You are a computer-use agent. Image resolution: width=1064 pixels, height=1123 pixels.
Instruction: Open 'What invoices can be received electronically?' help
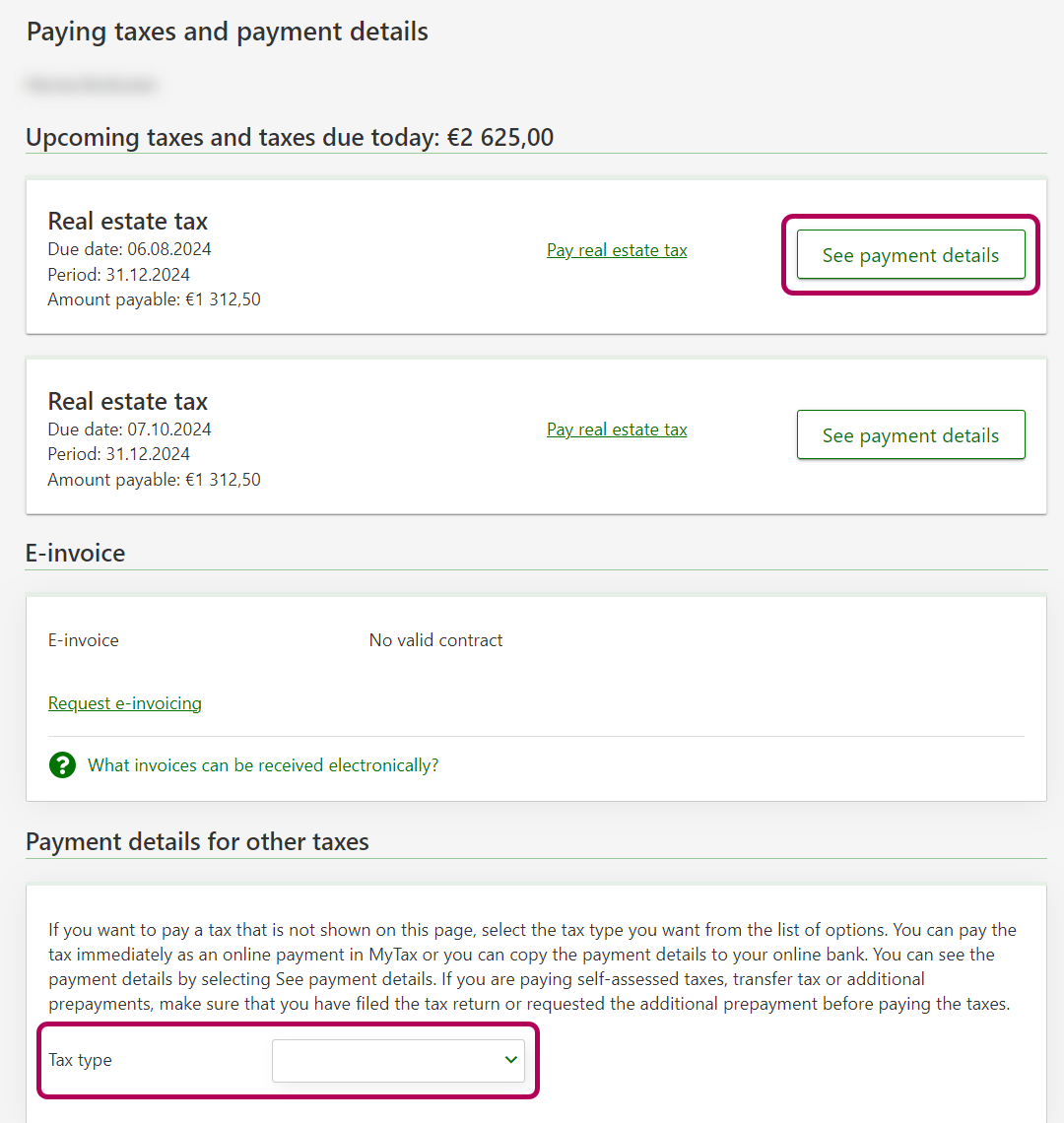(x=263, y=765)
